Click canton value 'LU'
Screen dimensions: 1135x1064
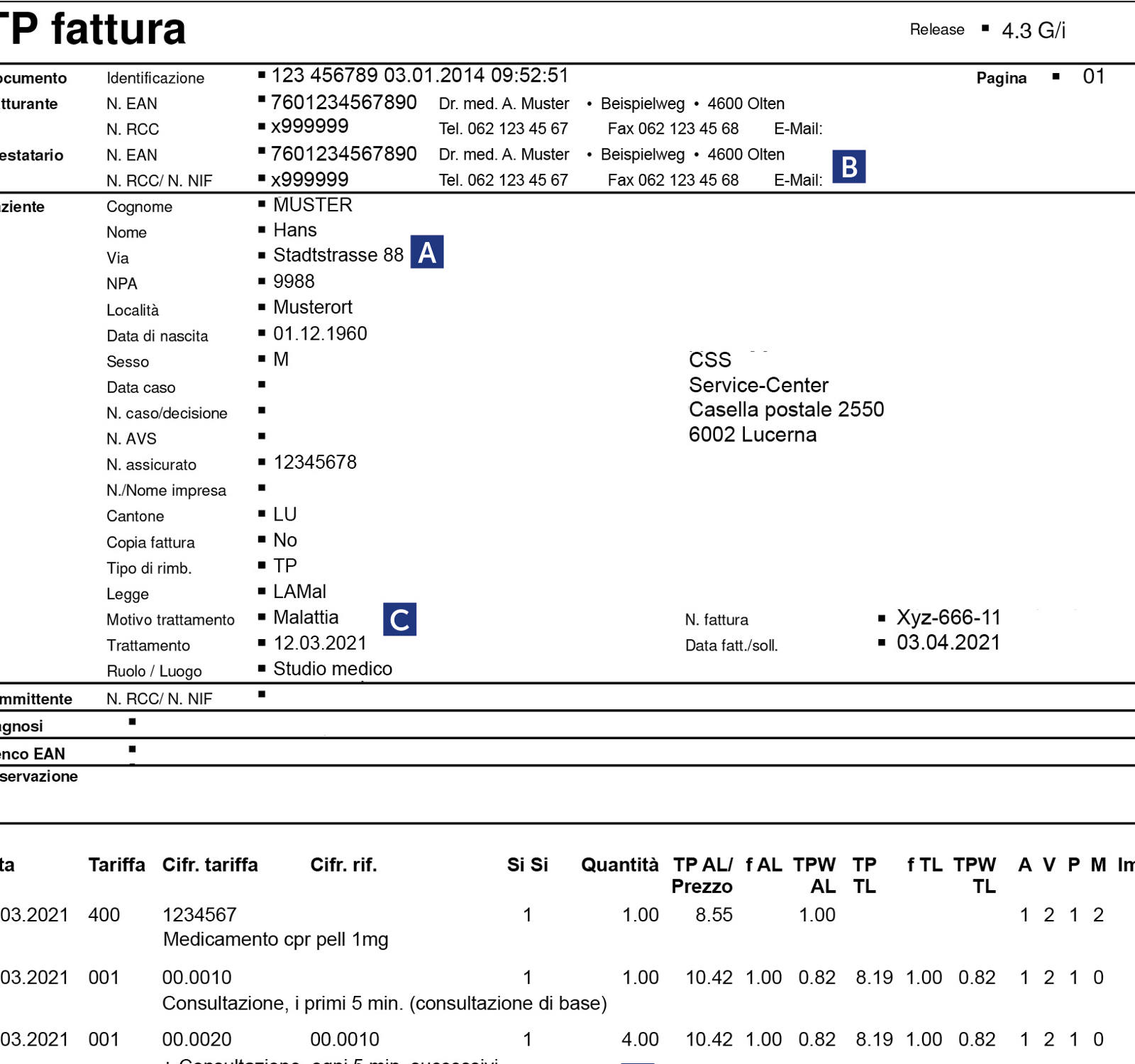[x=285, y=514]
